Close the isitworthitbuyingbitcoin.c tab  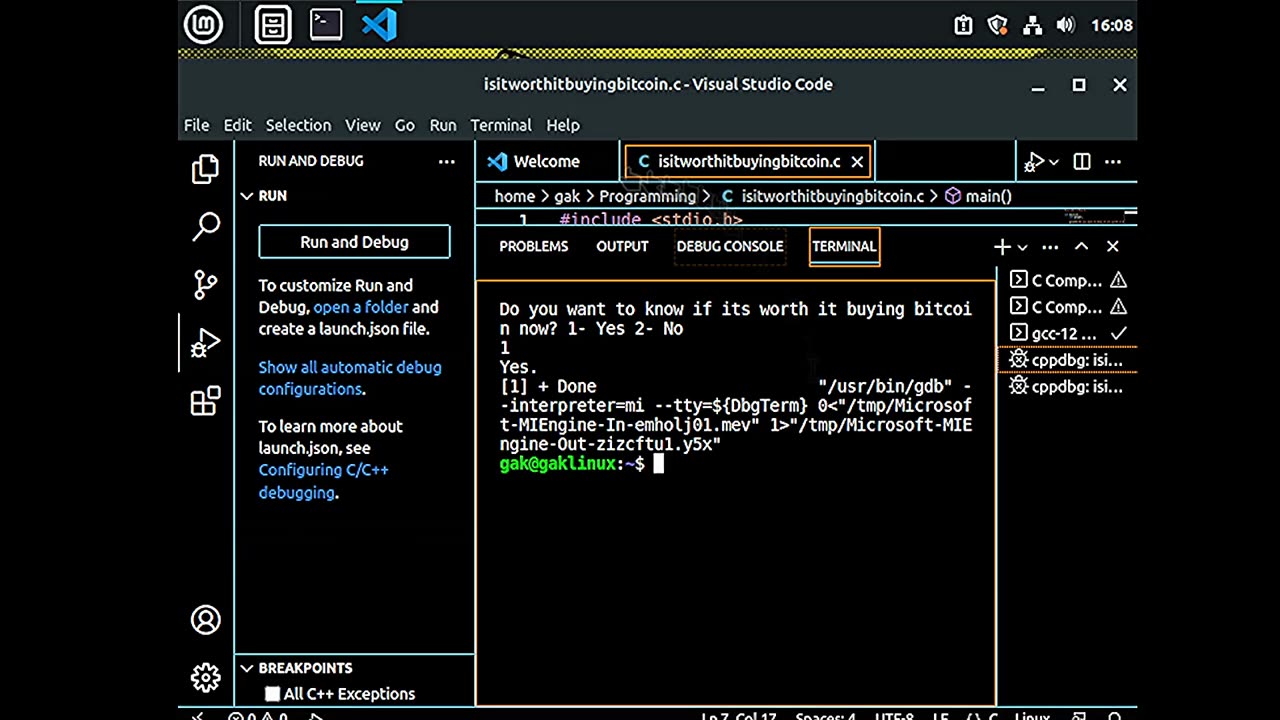[x=857, y=162]
